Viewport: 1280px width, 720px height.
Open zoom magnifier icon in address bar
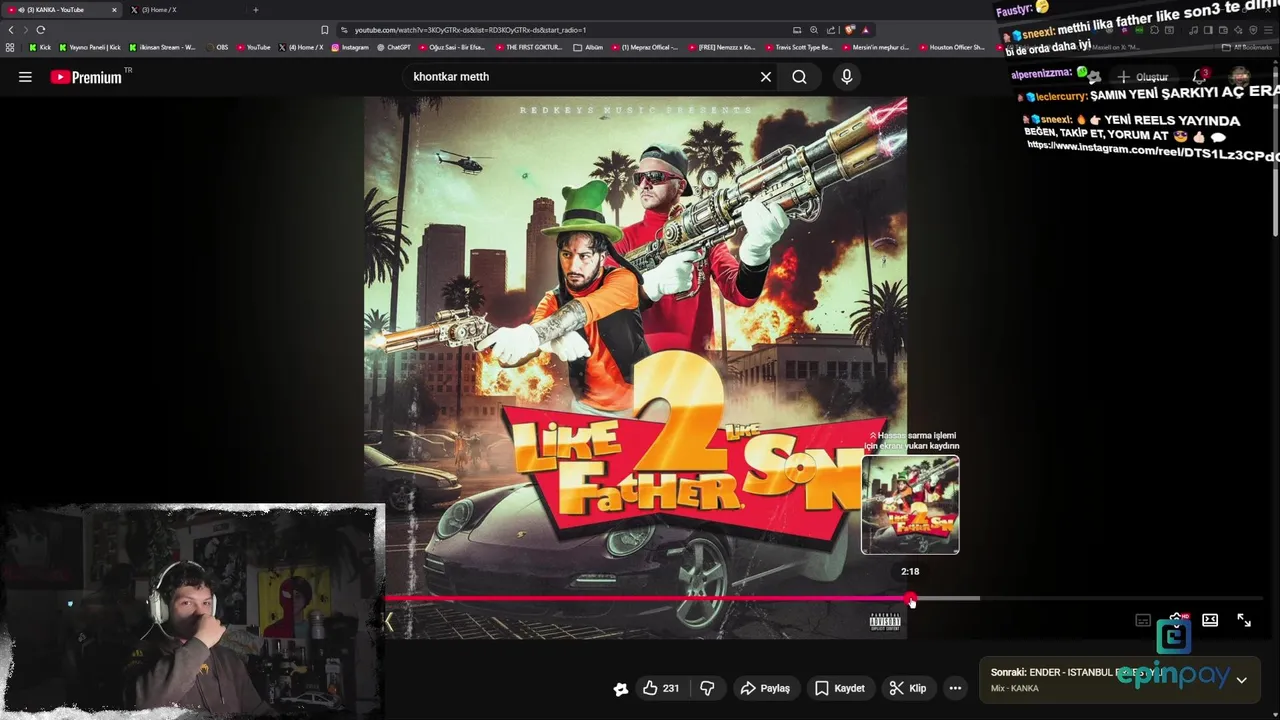click(814, 30)
